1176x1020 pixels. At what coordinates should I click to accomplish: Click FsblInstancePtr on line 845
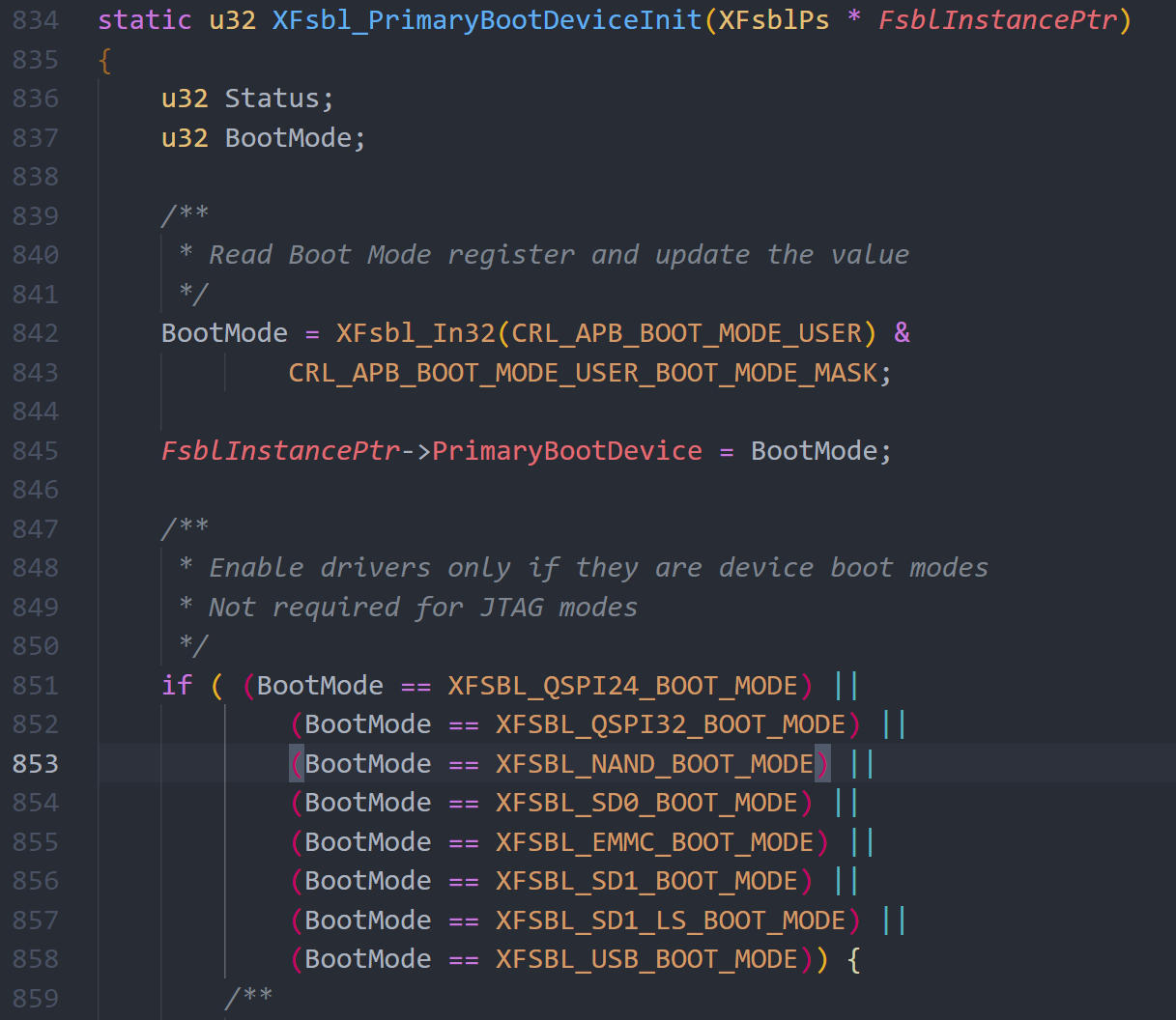[280, 451]
